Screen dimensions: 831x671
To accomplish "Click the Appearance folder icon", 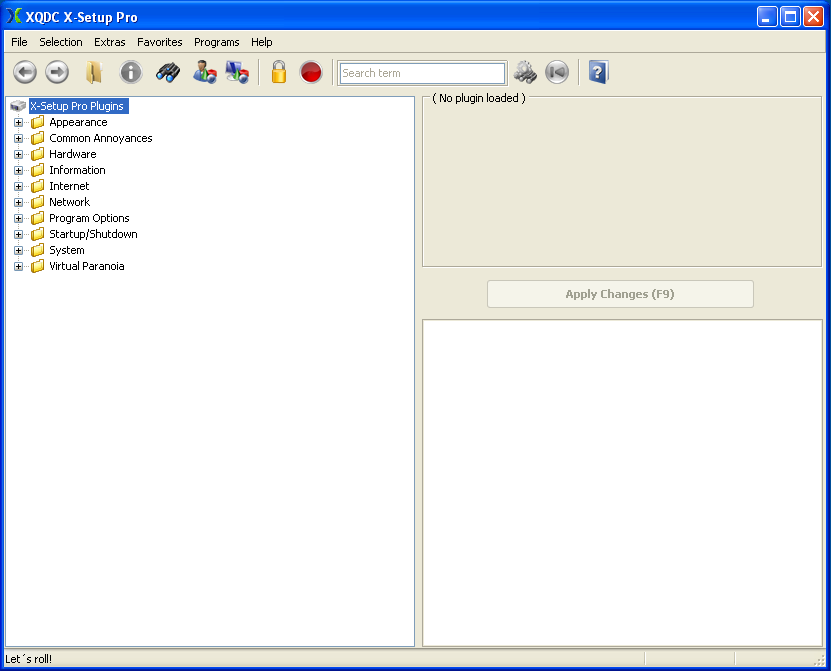I will click(38, 122).
